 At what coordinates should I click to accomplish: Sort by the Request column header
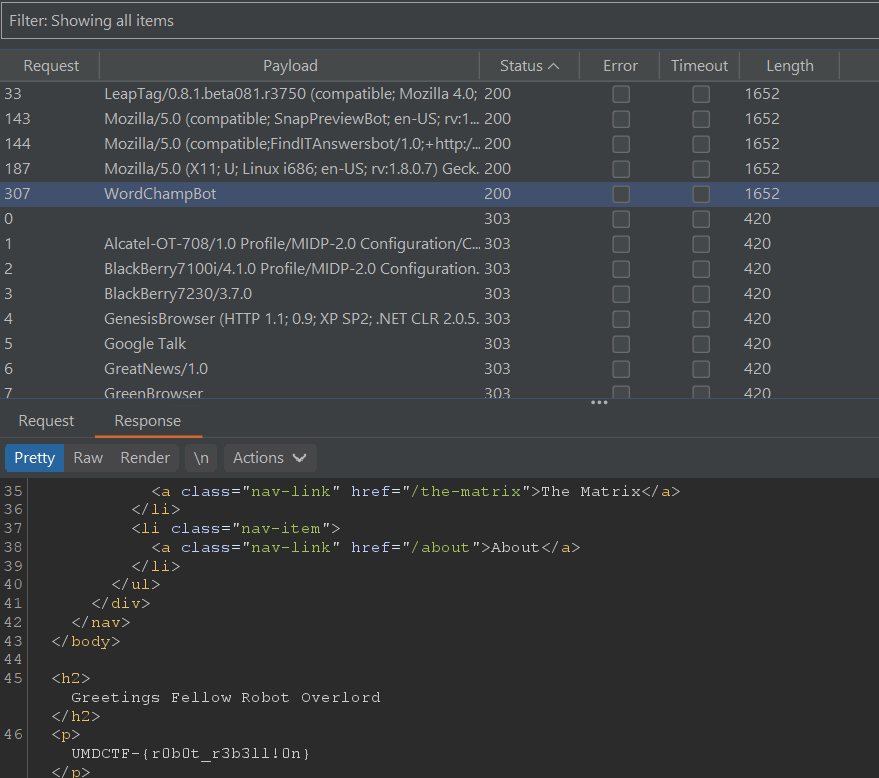[50, 66]
